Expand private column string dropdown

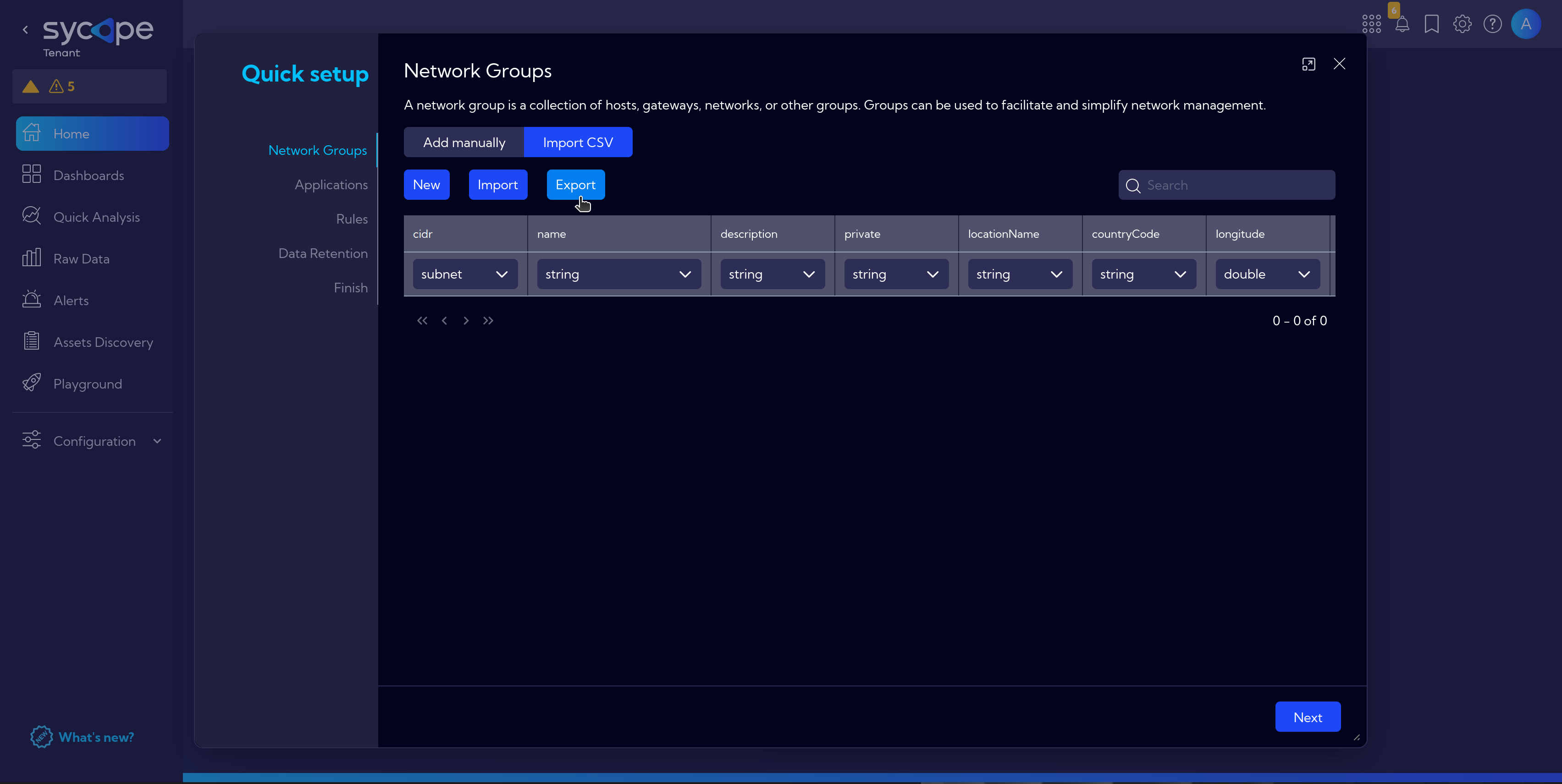click(x=932, y=274)
